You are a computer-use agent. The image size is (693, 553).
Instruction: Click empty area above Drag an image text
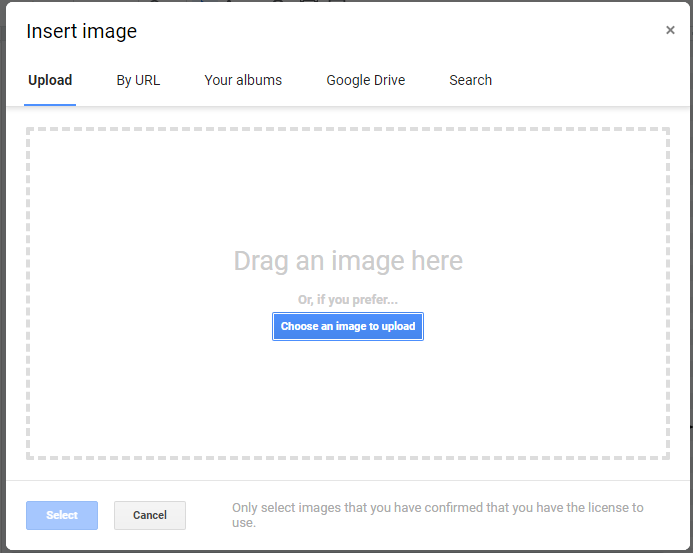pos(348,188)
